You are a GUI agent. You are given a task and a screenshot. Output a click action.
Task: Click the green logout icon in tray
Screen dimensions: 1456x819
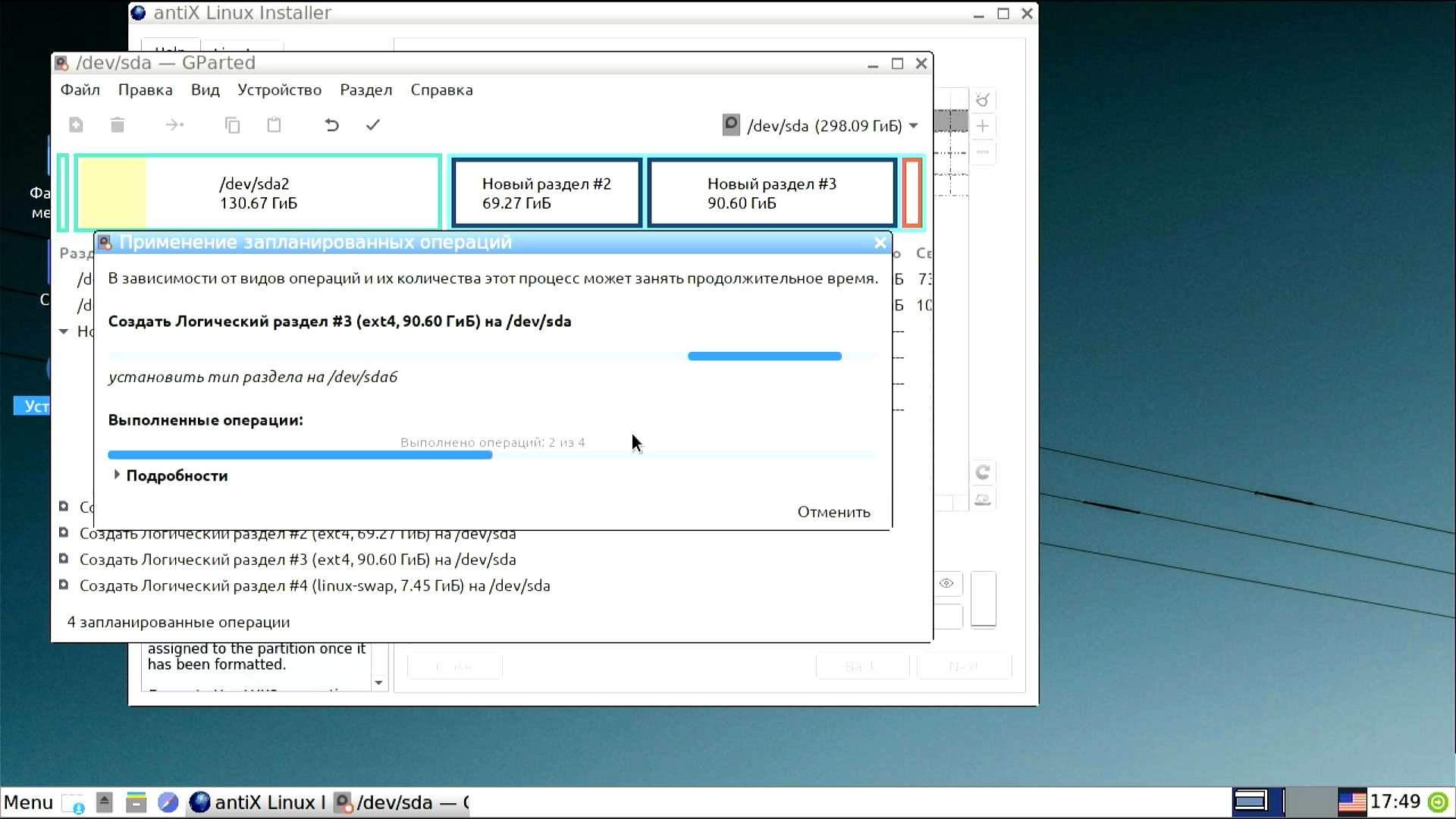point(1438,802)
